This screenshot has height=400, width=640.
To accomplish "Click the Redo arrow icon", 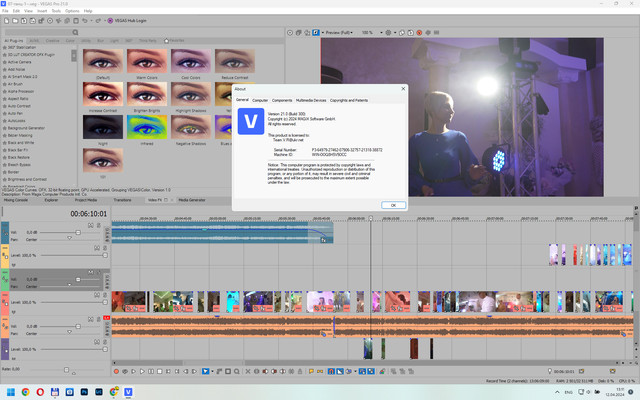I will [x=98, y=20].
